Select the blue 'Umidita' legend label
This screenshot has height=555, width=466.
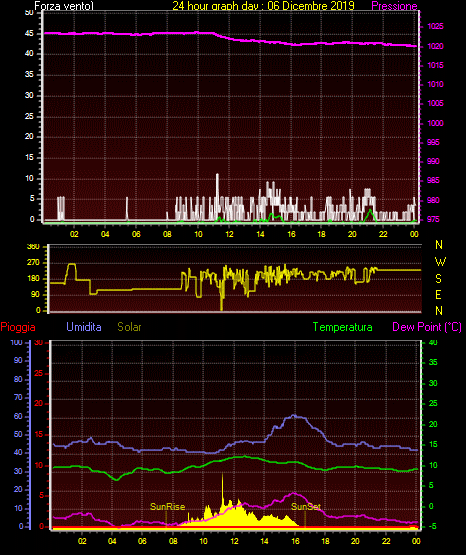click(84, 327)
